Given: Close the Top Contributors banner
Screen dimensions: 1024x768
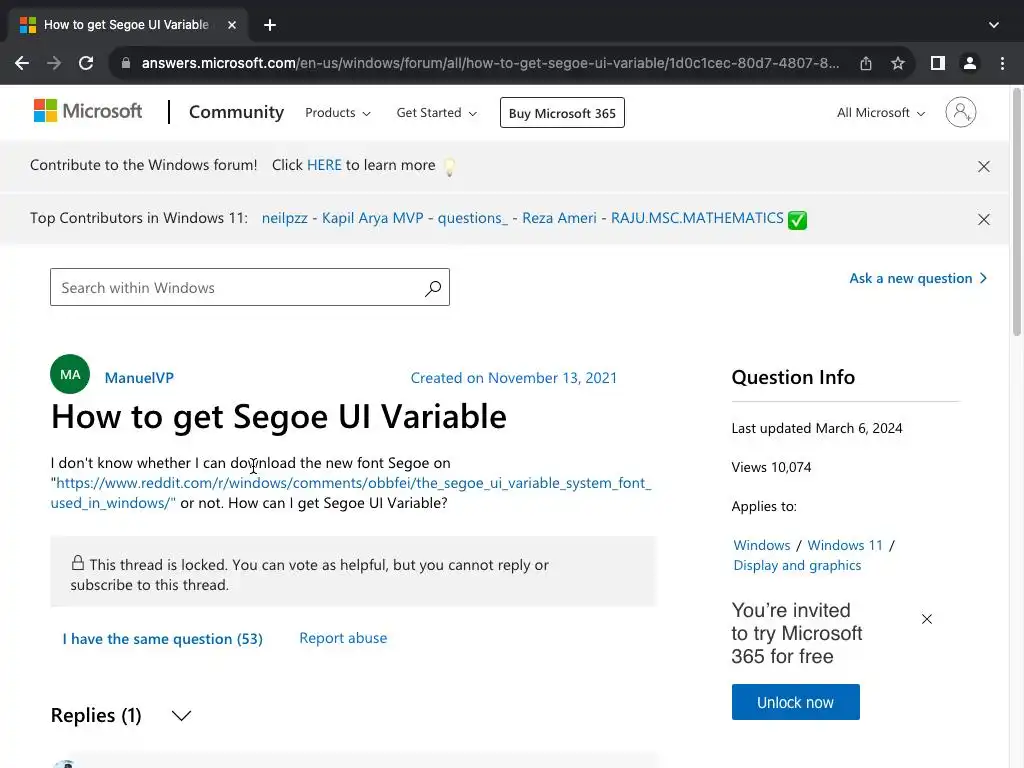Looking at the screenshot, I should coord(984,219).
